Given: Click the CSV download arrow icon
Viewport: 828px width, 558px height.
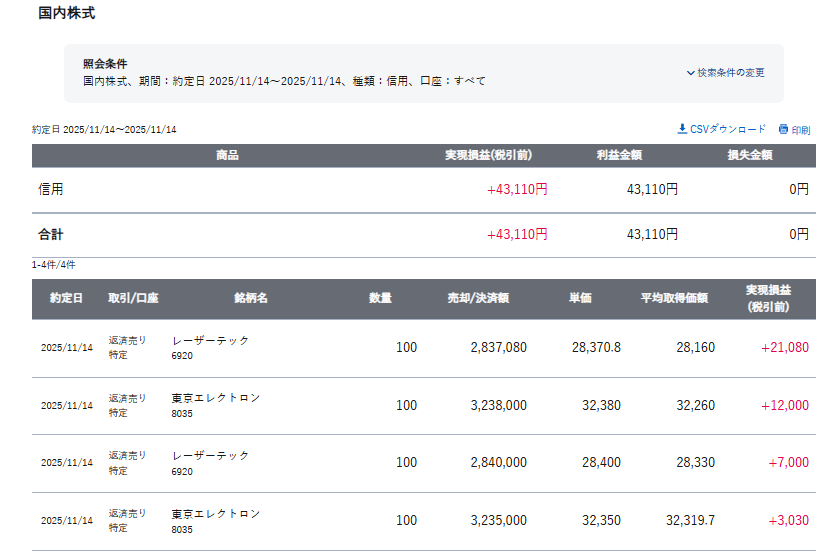Looking at the screenshot, I should click(x=682, y=129).
